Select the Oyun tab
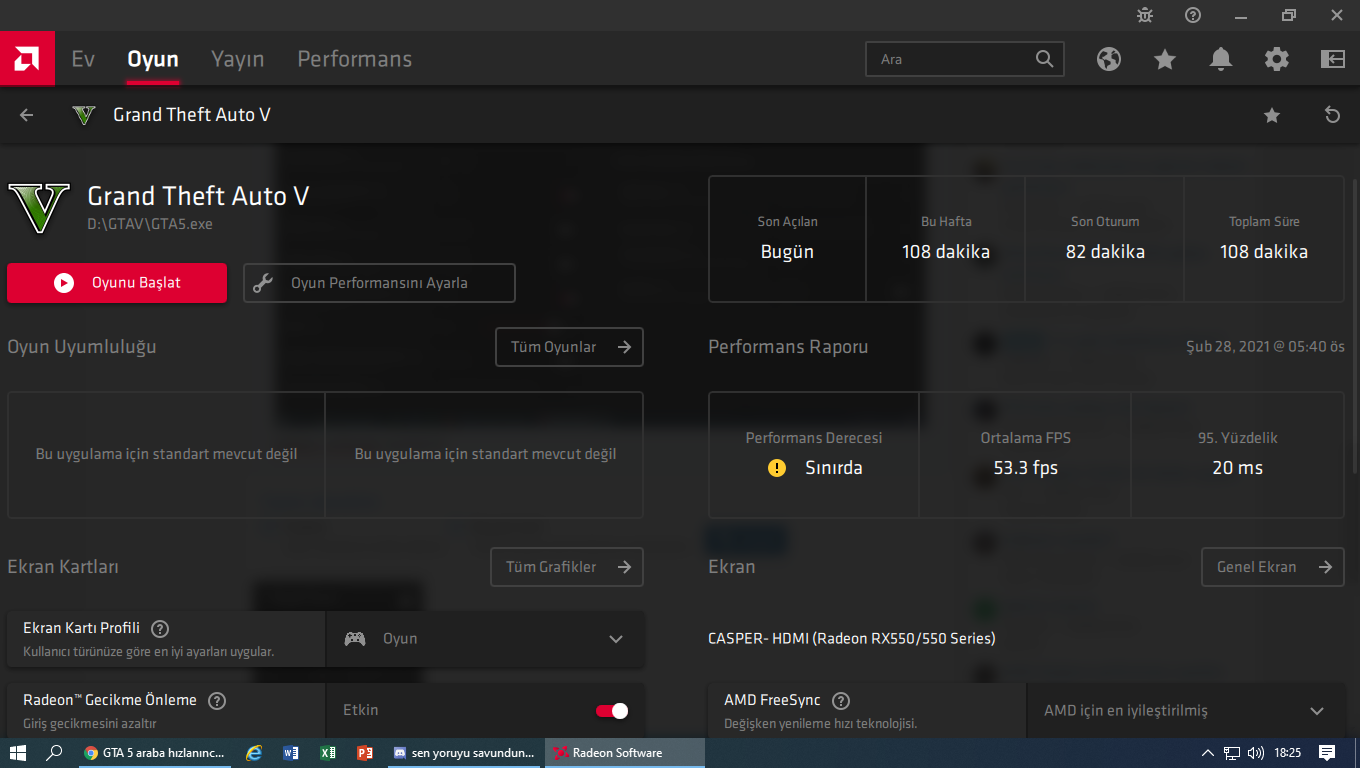Viewport: 1360px width, 768px height. [153, 59]
